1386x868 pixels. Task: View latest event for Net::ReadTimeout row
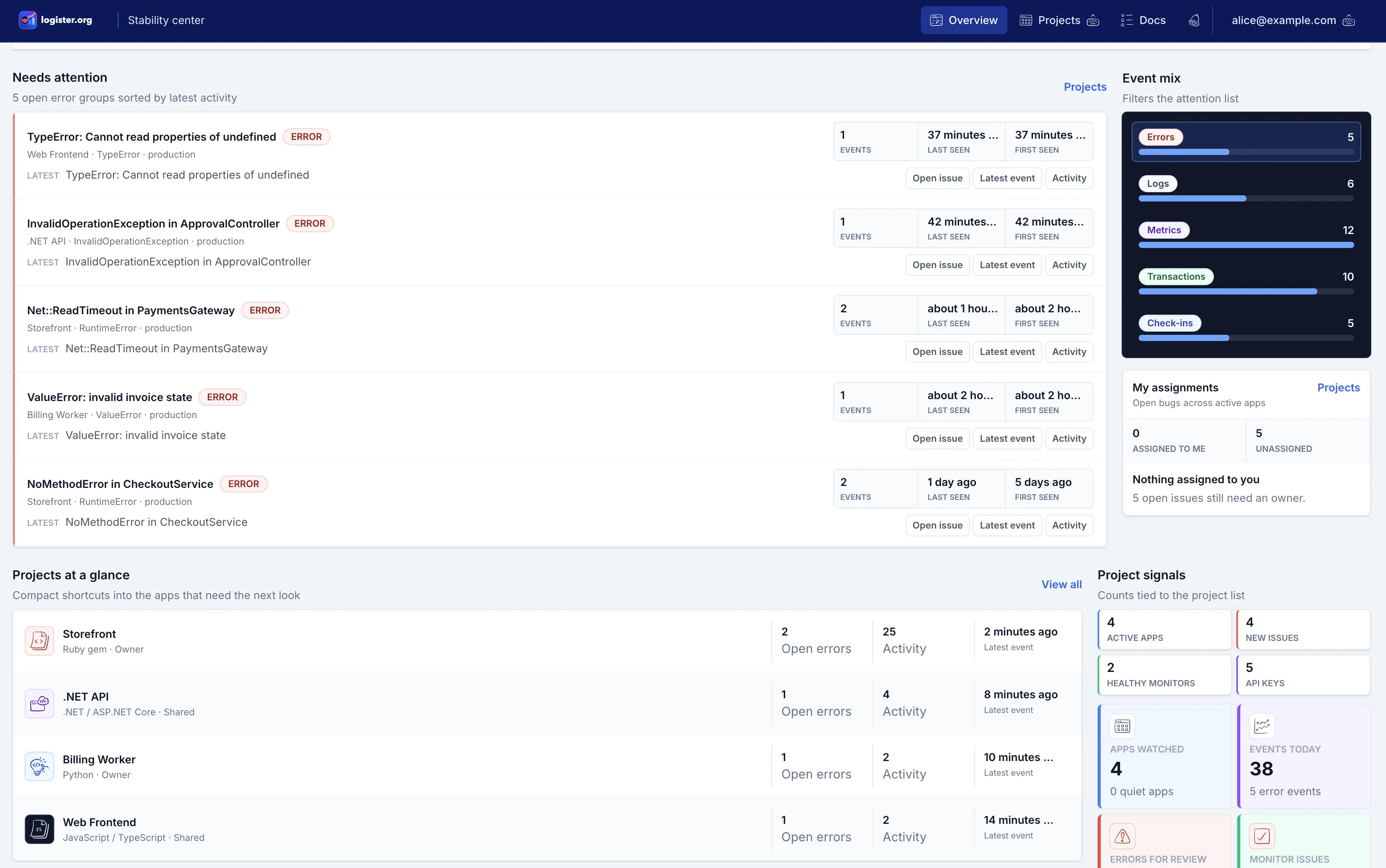tap(1007, 351)
